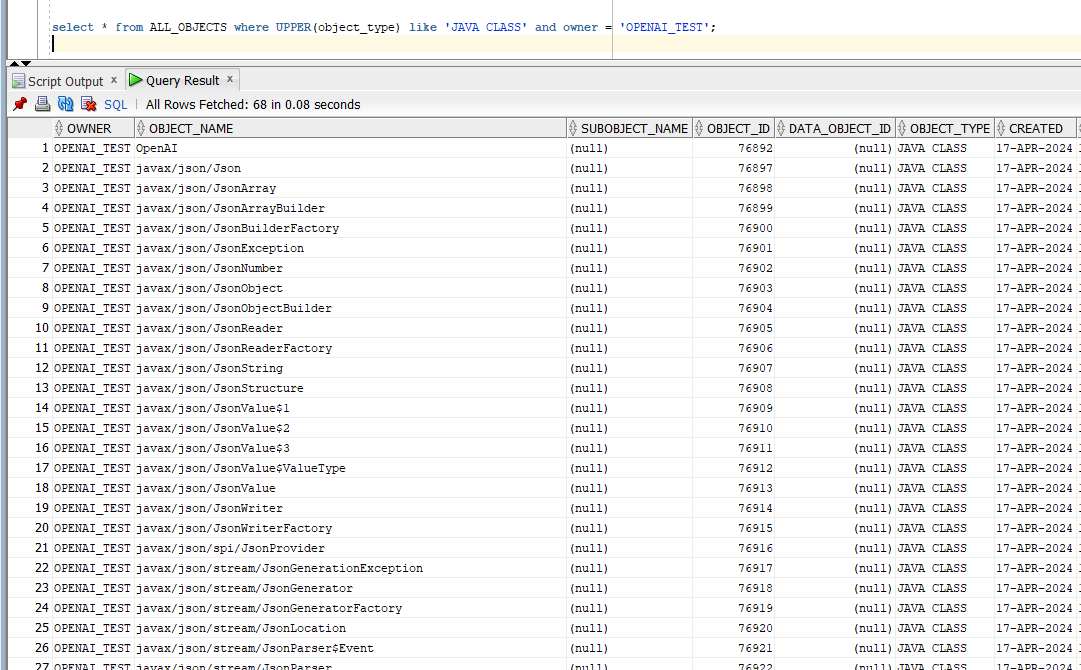The width and height of the screenshot is (1081, 670).
Task: Print the query results using printer icon
Action: point(40,103)
